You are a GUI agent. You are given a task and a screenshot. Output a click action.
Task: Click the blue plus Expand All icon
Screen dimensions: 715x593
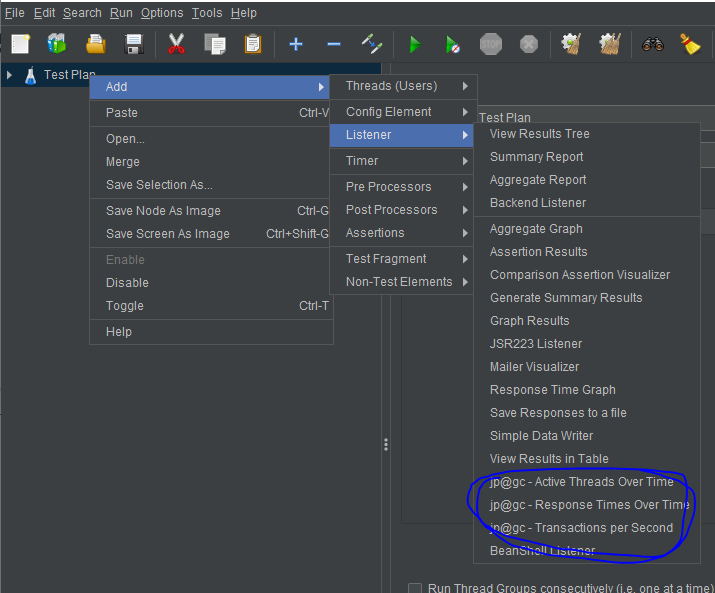click(296, 44)
